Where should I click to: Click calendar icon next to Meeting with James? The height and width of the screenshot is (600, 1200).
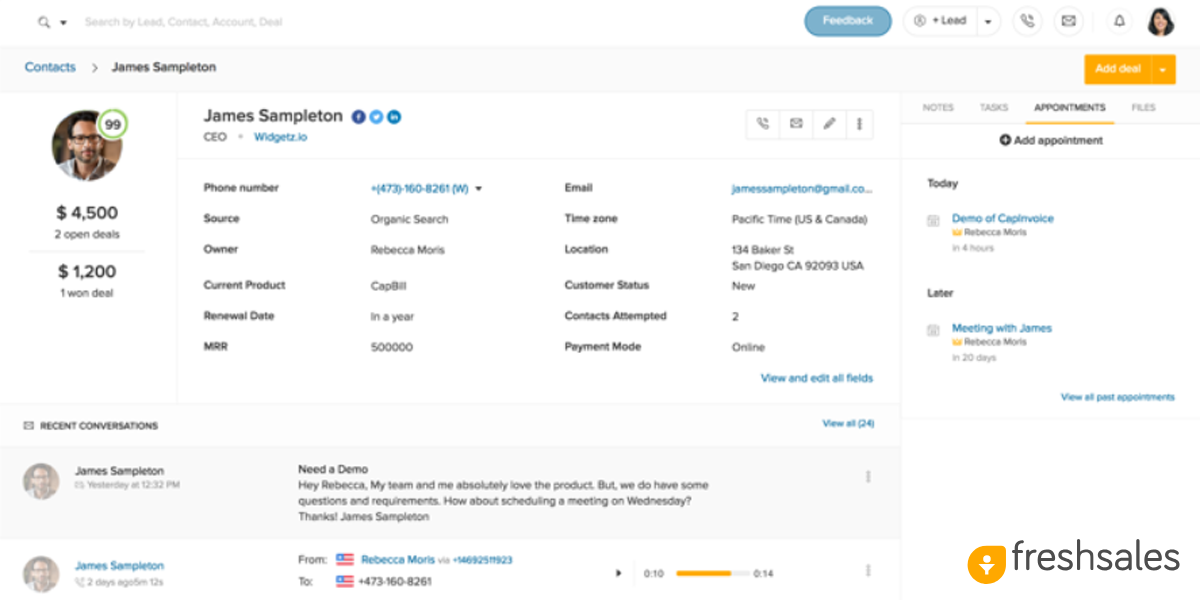click(x=933, y=330)
